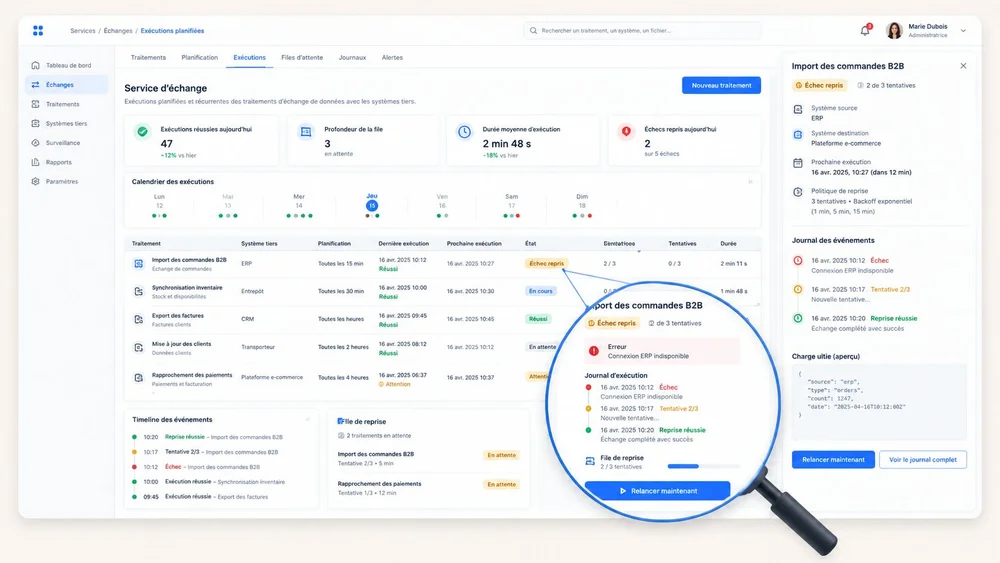Click the Charge utile JSON preview box
The width and height of the screenshot is (1000, 563).
click(x=879, y=402)
